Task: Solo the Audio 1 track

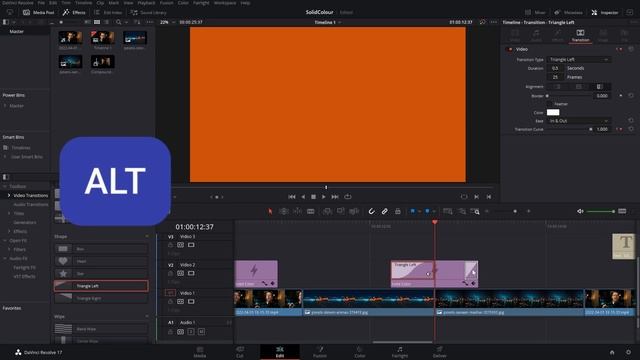Action: [191, 332]
